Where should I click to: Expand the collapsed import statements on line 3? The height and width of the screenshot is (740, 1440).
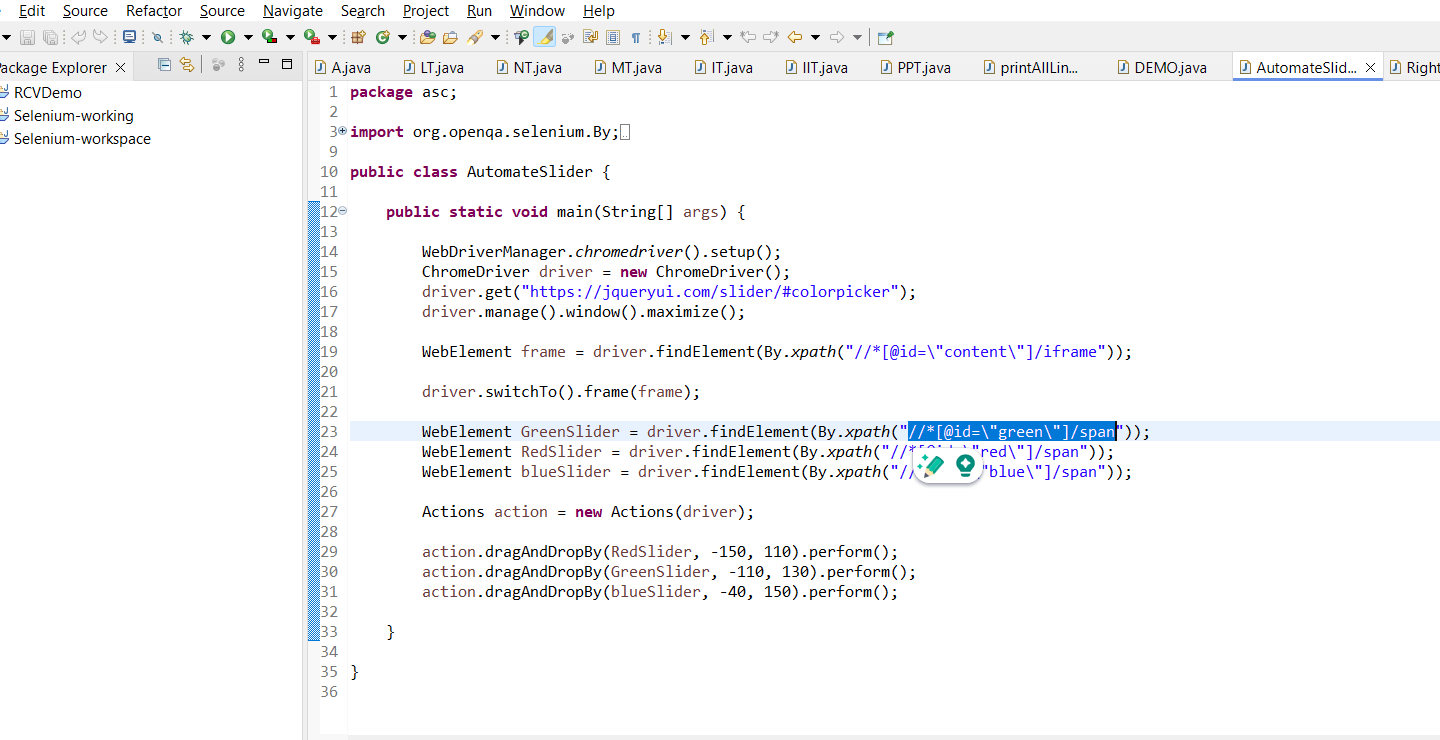(x=341, y=131)
